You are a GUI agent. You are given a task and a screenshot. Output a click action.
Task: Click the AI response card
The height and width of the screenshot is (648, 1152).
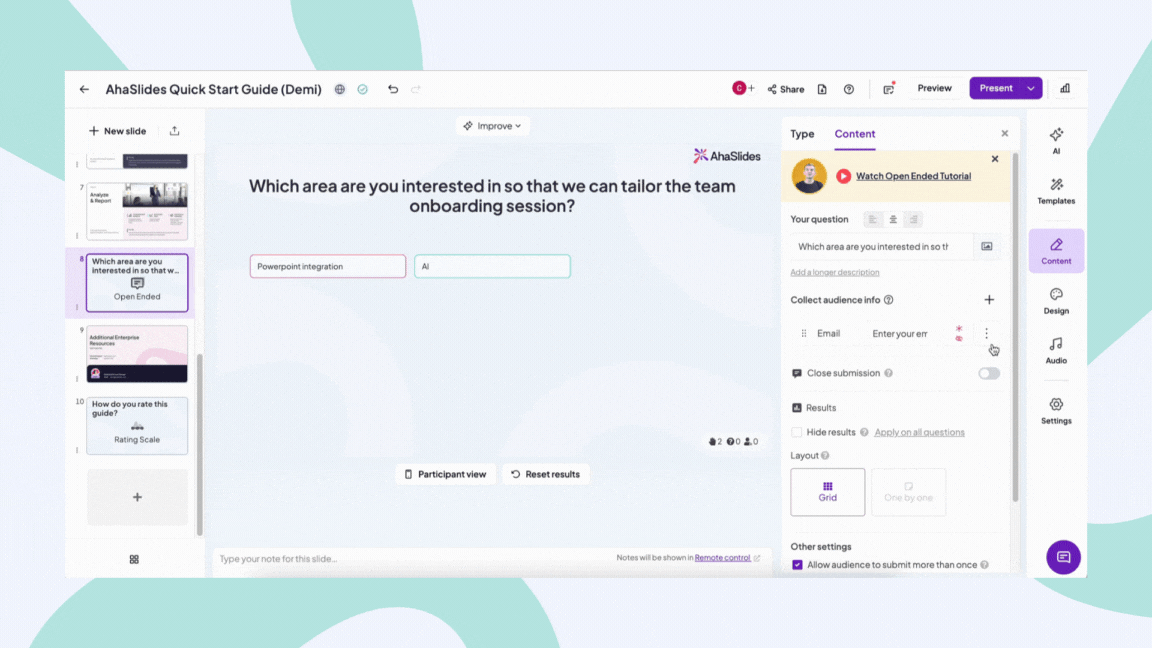coord(492,266)
